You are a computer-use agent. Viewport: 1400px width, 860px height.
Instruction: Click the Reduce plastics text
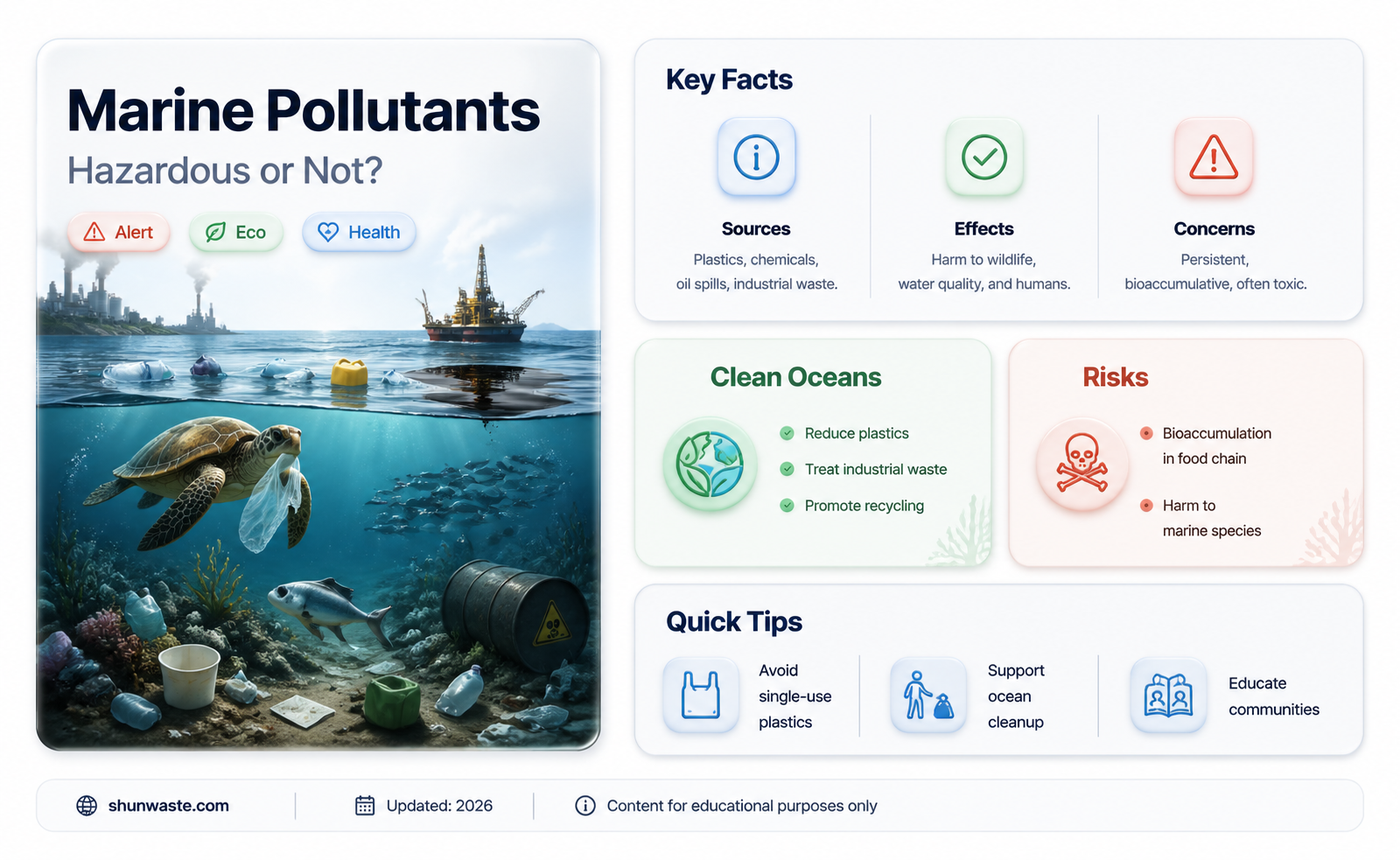pos(857,433)
